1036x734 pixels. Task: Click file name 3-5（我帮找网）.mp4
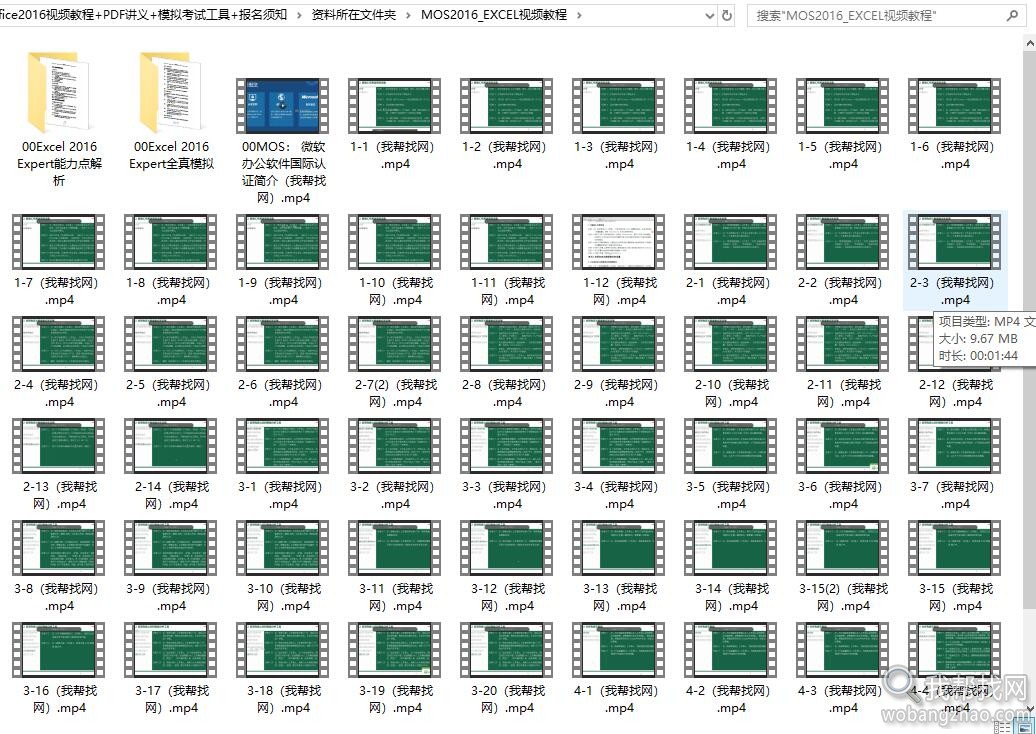pos(731,495)
